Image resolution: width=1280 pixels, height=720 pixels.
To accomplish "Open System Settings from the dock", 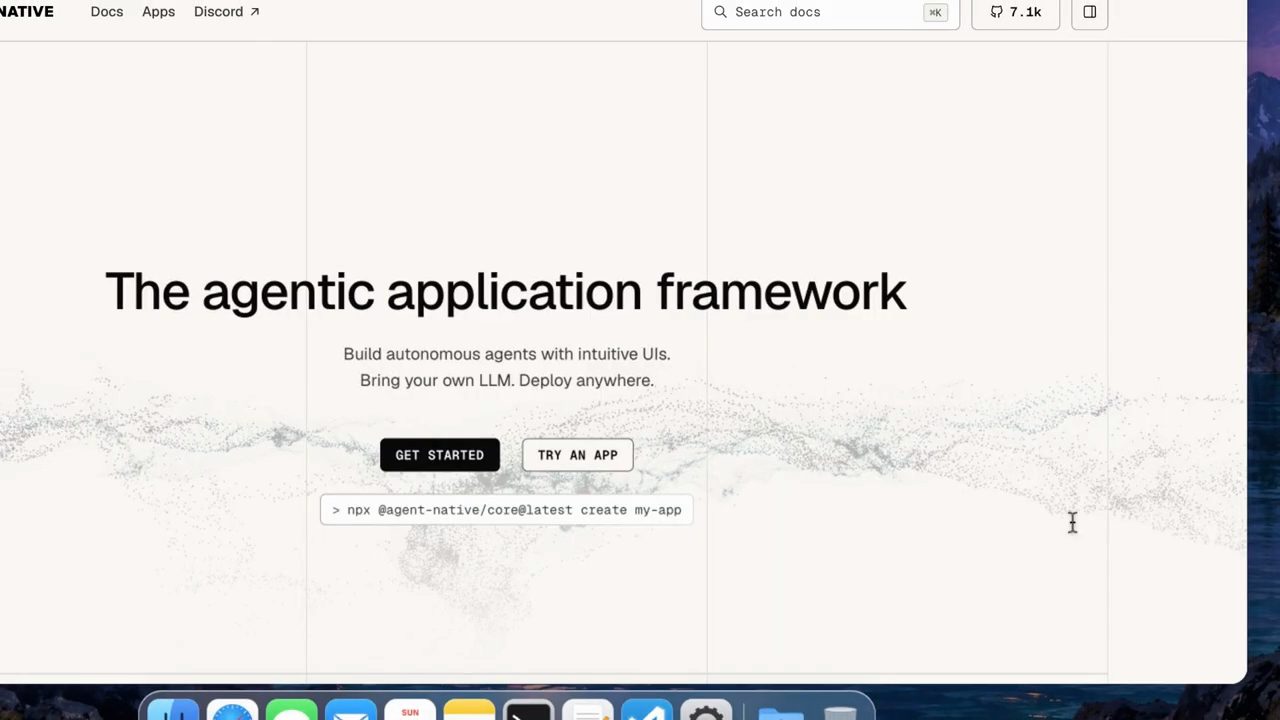I will tap(706, 711).
